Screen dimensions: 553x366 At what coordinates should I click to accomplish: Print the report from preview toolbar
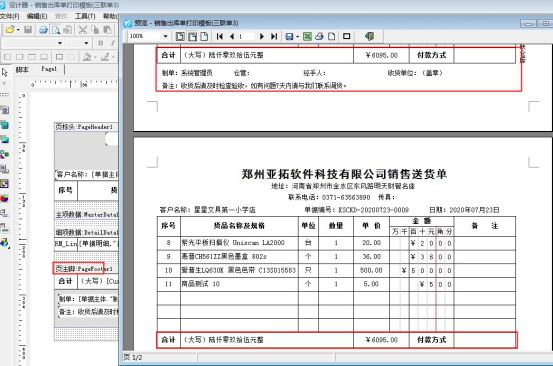point(319,36)
